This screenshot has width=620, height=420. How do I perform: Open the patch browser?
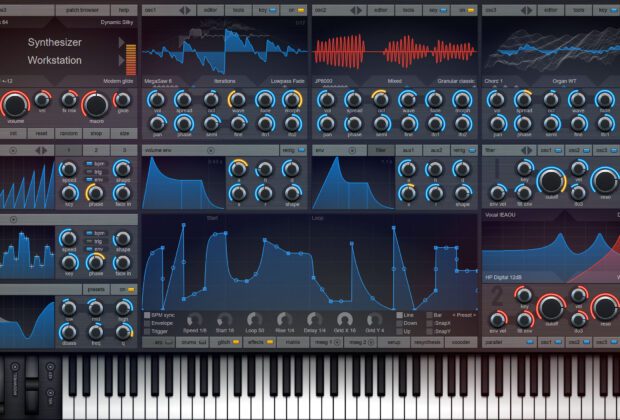click(82, 10)
